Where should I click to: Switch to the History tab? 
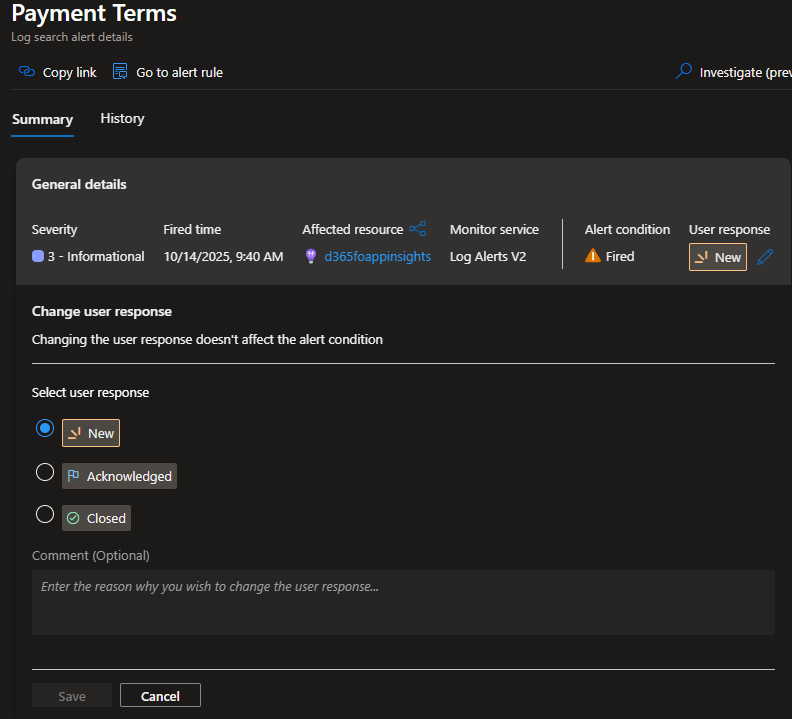(122, 119)
